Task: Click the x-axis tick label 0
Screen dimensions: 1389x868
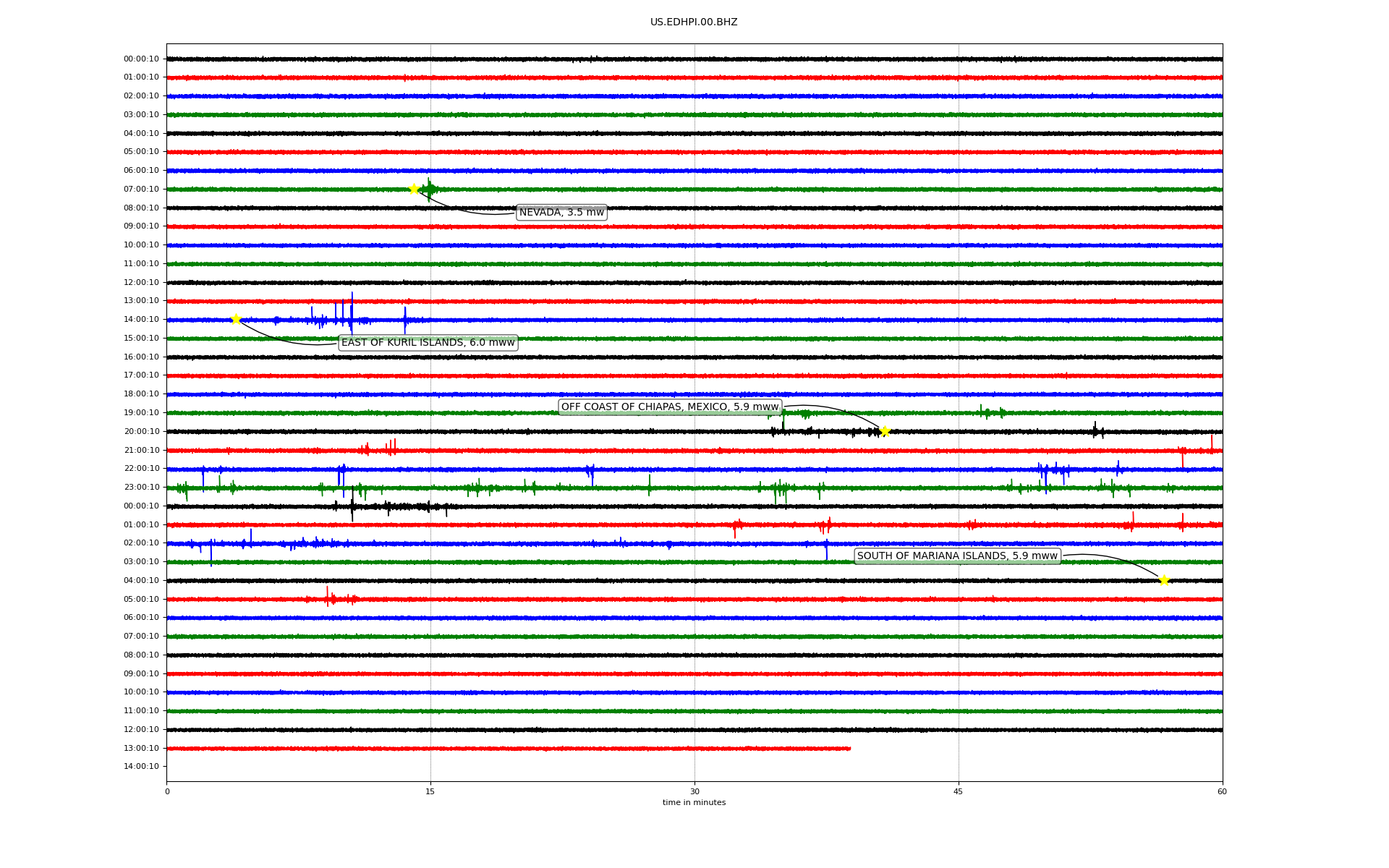Action: (x=167, y=791)
